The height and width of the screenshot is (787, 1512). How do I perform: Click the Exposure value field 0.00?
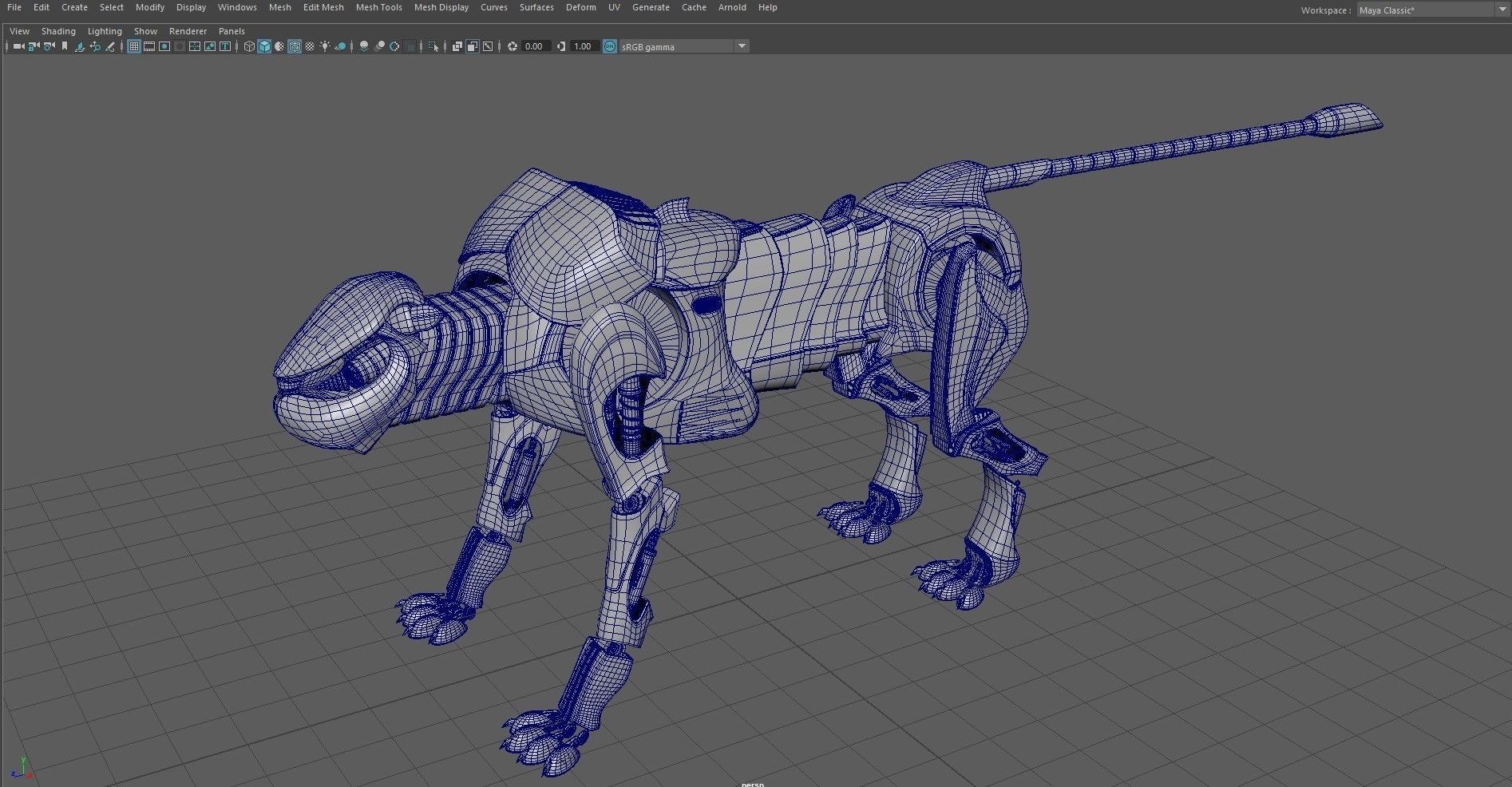(536, 46)
